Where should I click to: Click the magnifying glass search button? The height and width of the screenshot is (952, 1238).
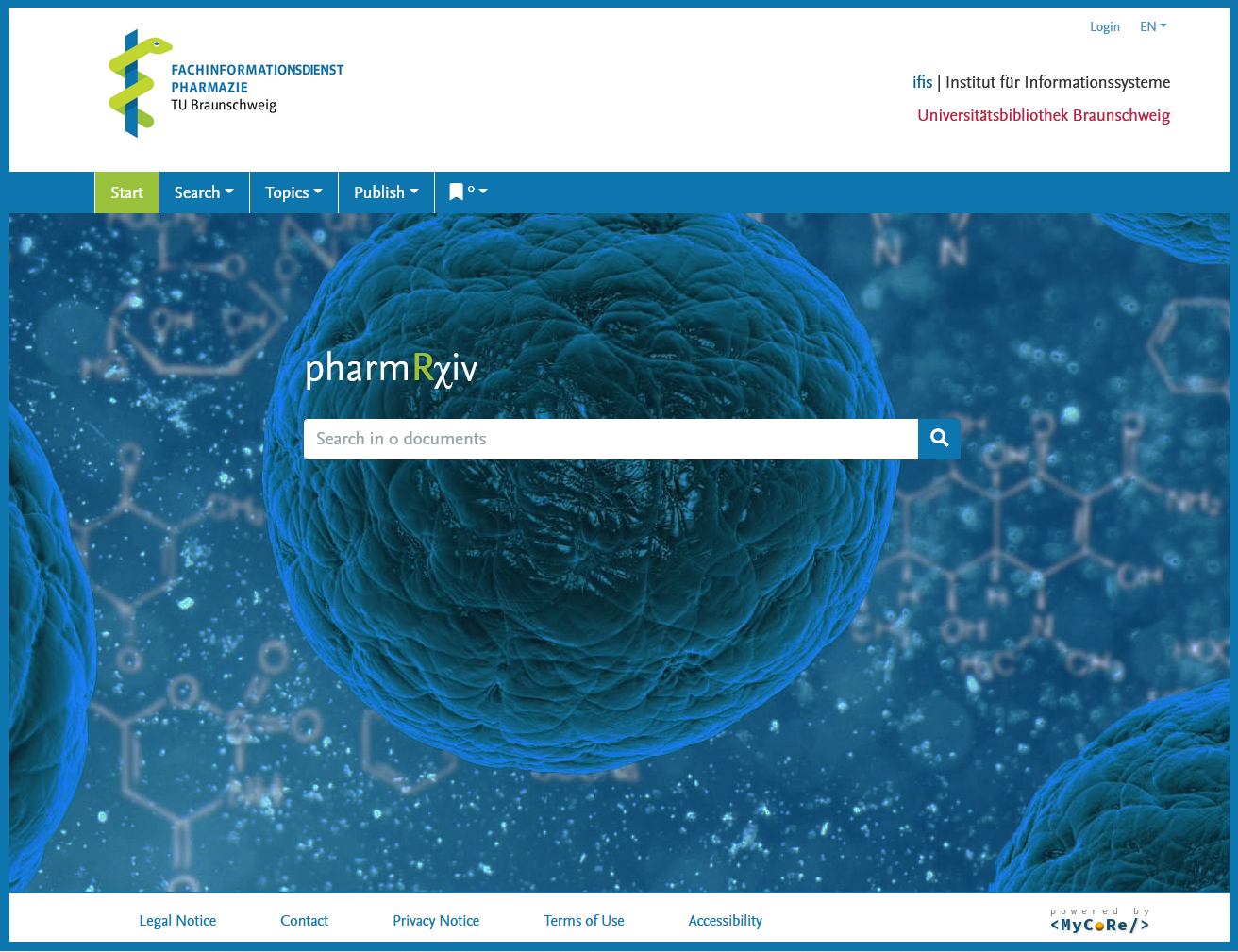click(x=939, y=439)
